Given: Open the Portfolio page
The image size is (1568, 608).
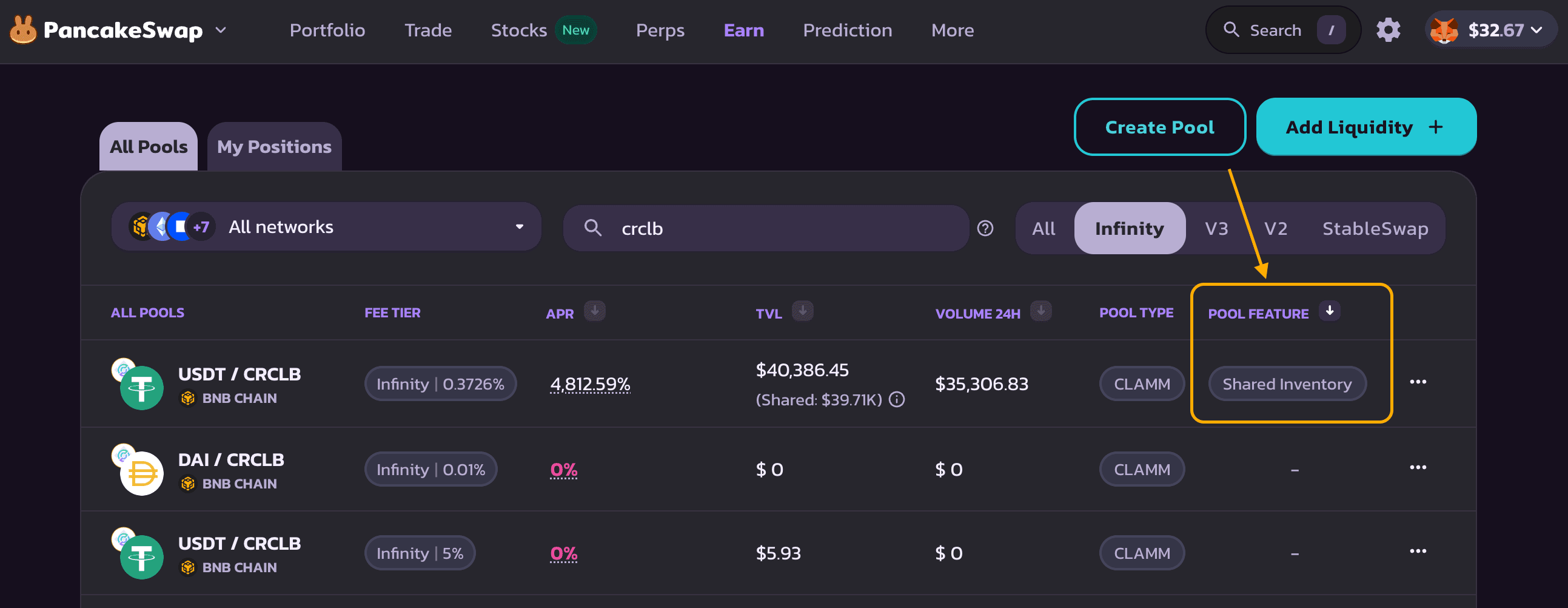Looking at the screenshot, I should (327, 30).
